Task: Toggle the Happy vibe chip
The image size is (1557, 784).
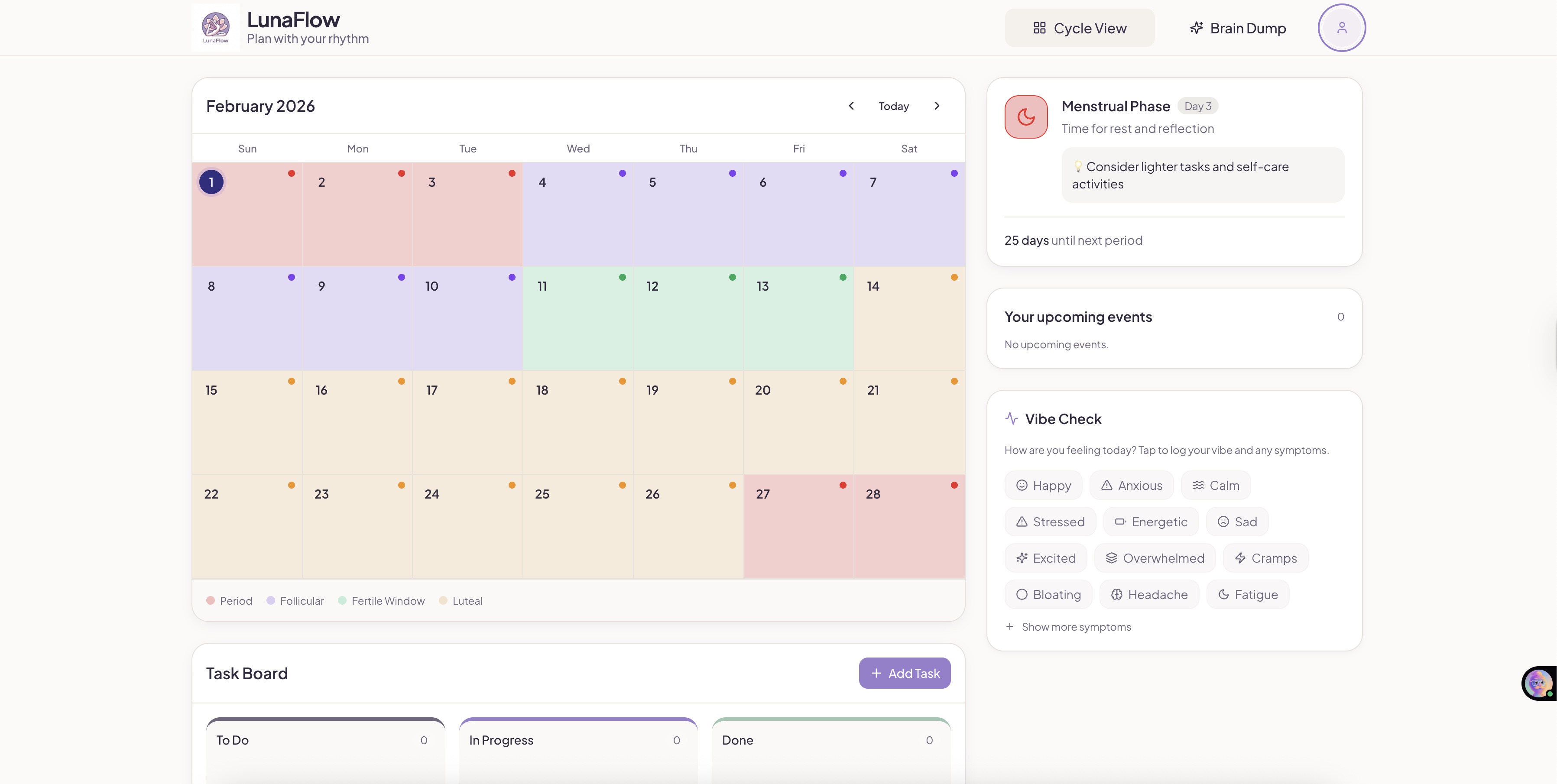Action: point(1043,486)
